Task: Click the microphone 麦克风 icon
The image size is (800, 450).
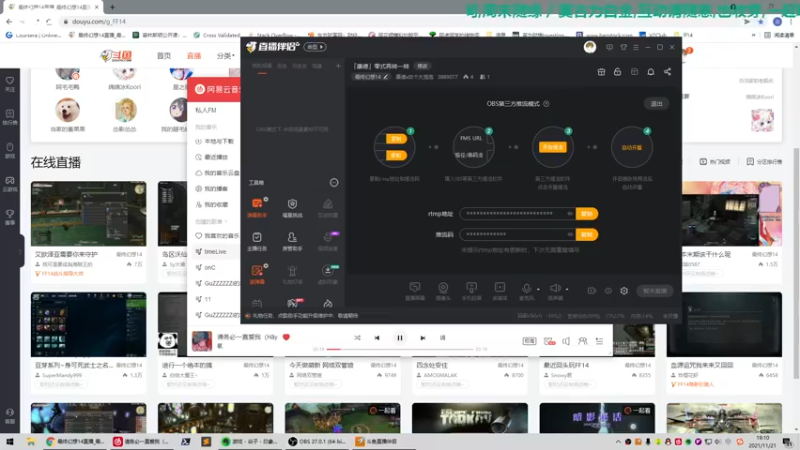Action: tap(526, 288)
